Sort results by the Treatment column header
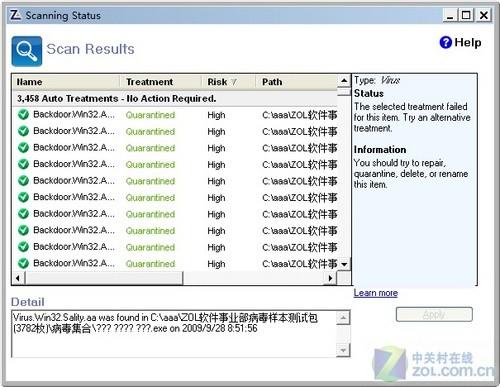The height and width of the screenshot is (387, 500). coord(160,82)
